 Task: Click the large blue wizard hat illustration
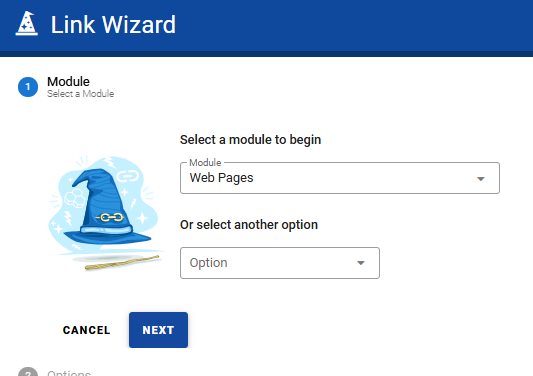coord(107,206)
